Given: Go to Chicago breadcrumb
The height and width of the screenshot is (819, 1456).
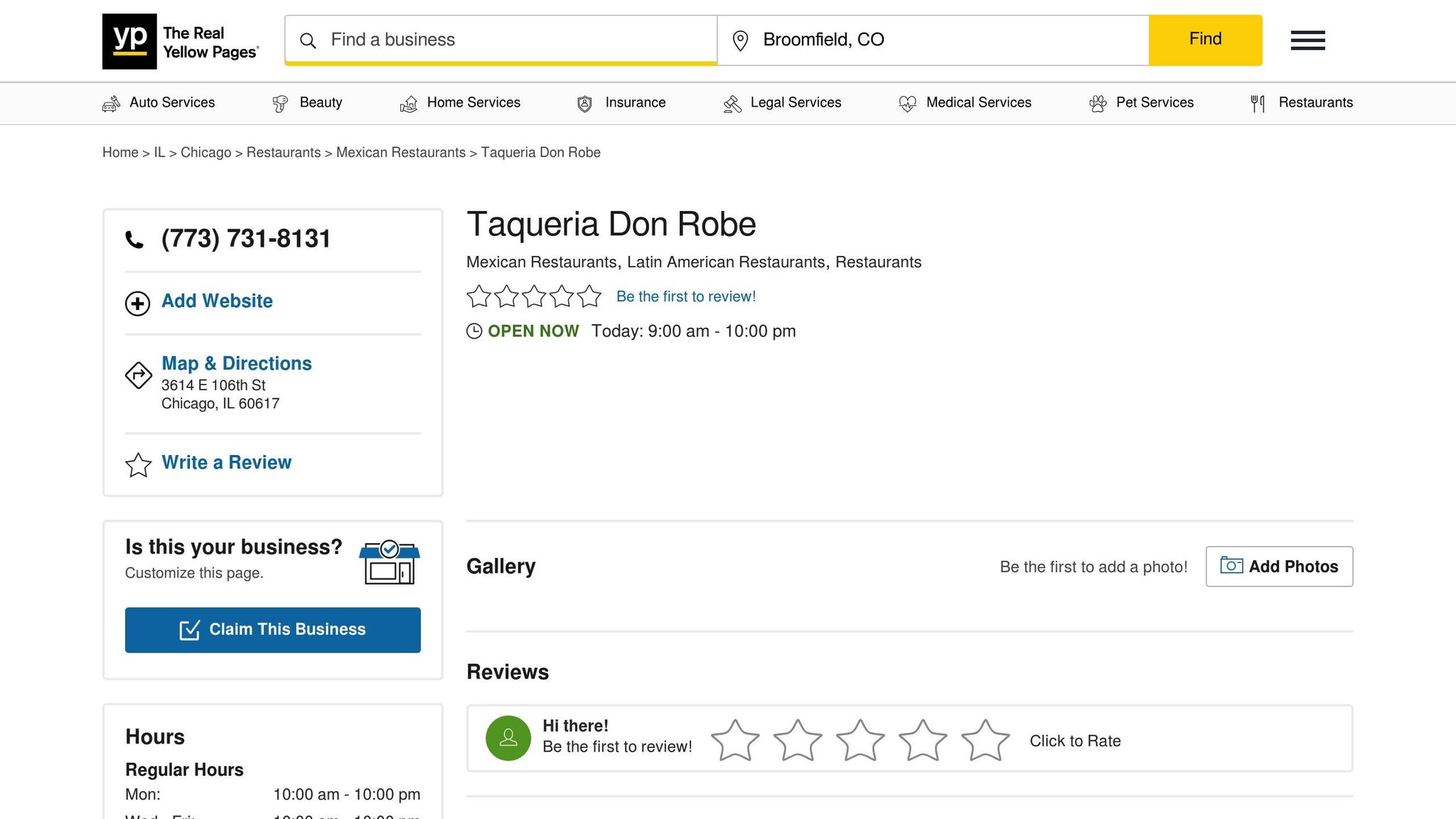Looking at the screenshot, I should point(206,153).
